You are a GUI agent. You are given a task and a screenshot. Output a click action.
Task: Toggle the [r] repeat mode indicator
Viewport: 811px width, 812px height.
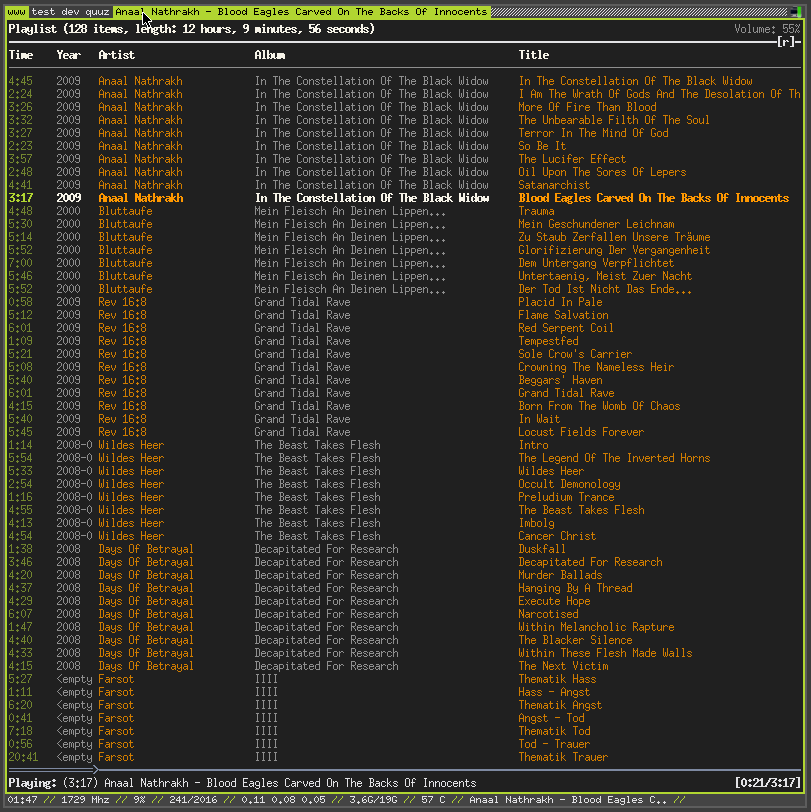coord(786,42)
